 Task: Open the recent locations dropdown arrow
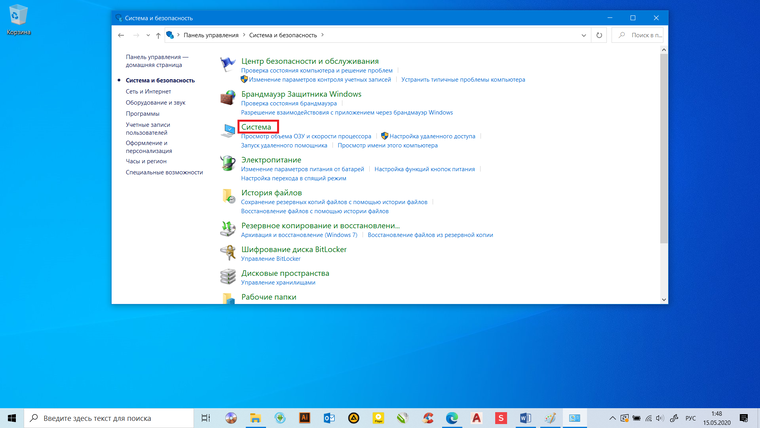(x=148, y=35)
